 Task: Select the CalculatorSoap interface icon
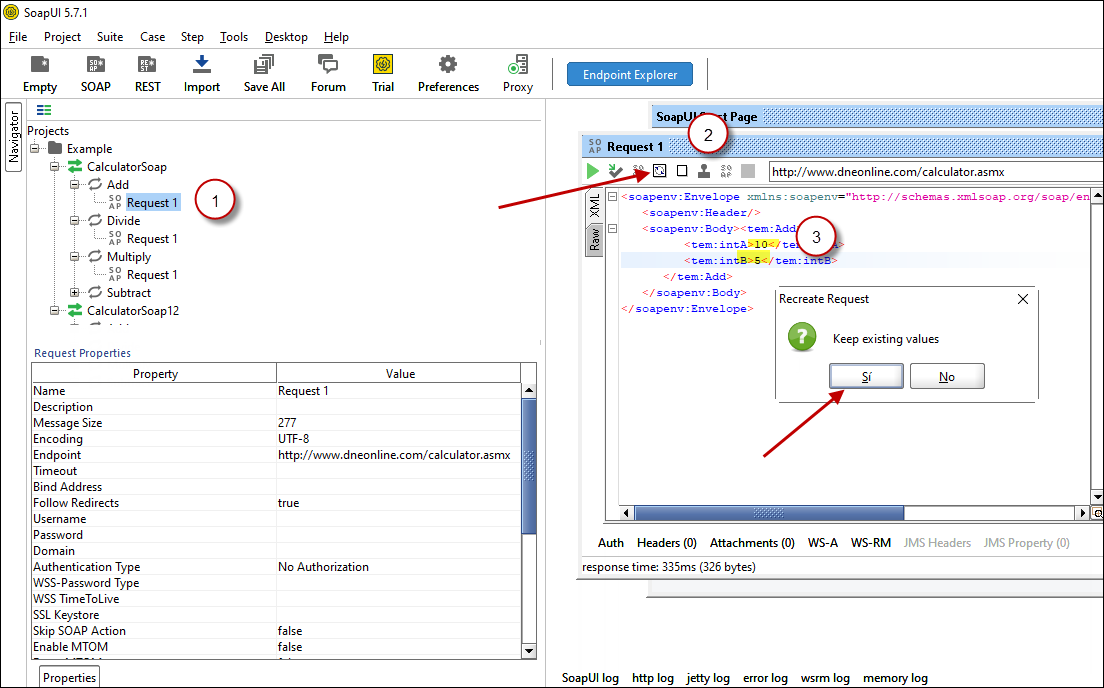coord(75,166)
